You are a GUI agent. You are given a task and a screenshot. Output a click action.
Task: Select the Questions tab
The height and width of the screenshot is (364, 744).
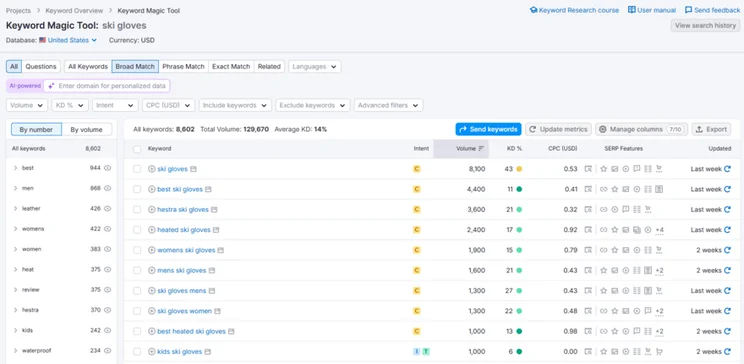tap(41, 66)
